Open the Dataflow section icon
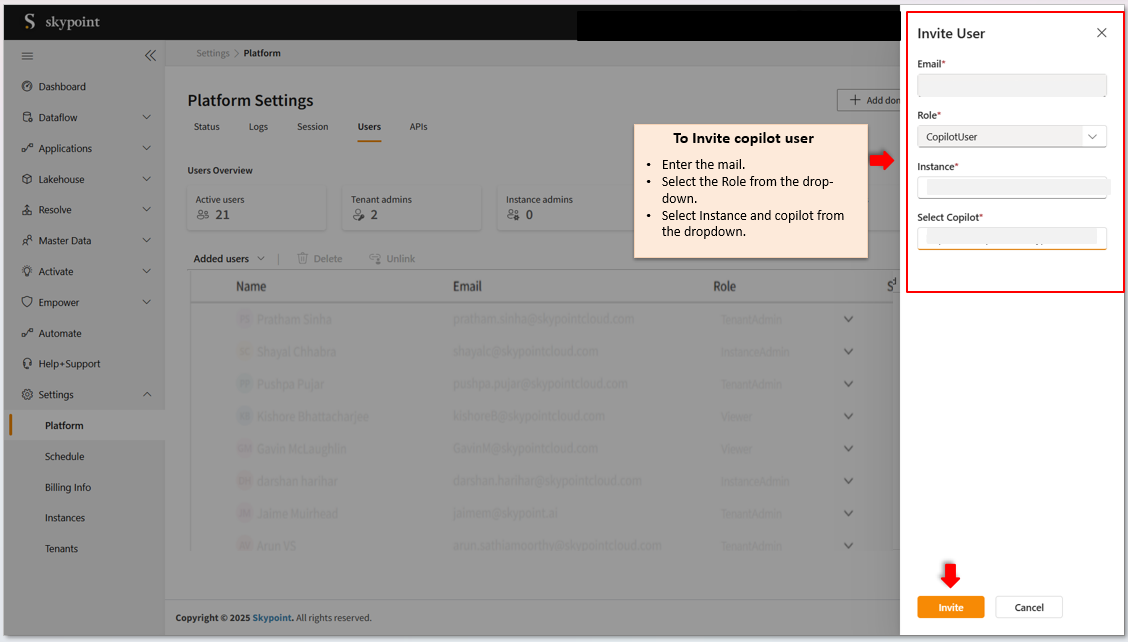Viewport: 1128px width, 642px height. pos(27,117)
